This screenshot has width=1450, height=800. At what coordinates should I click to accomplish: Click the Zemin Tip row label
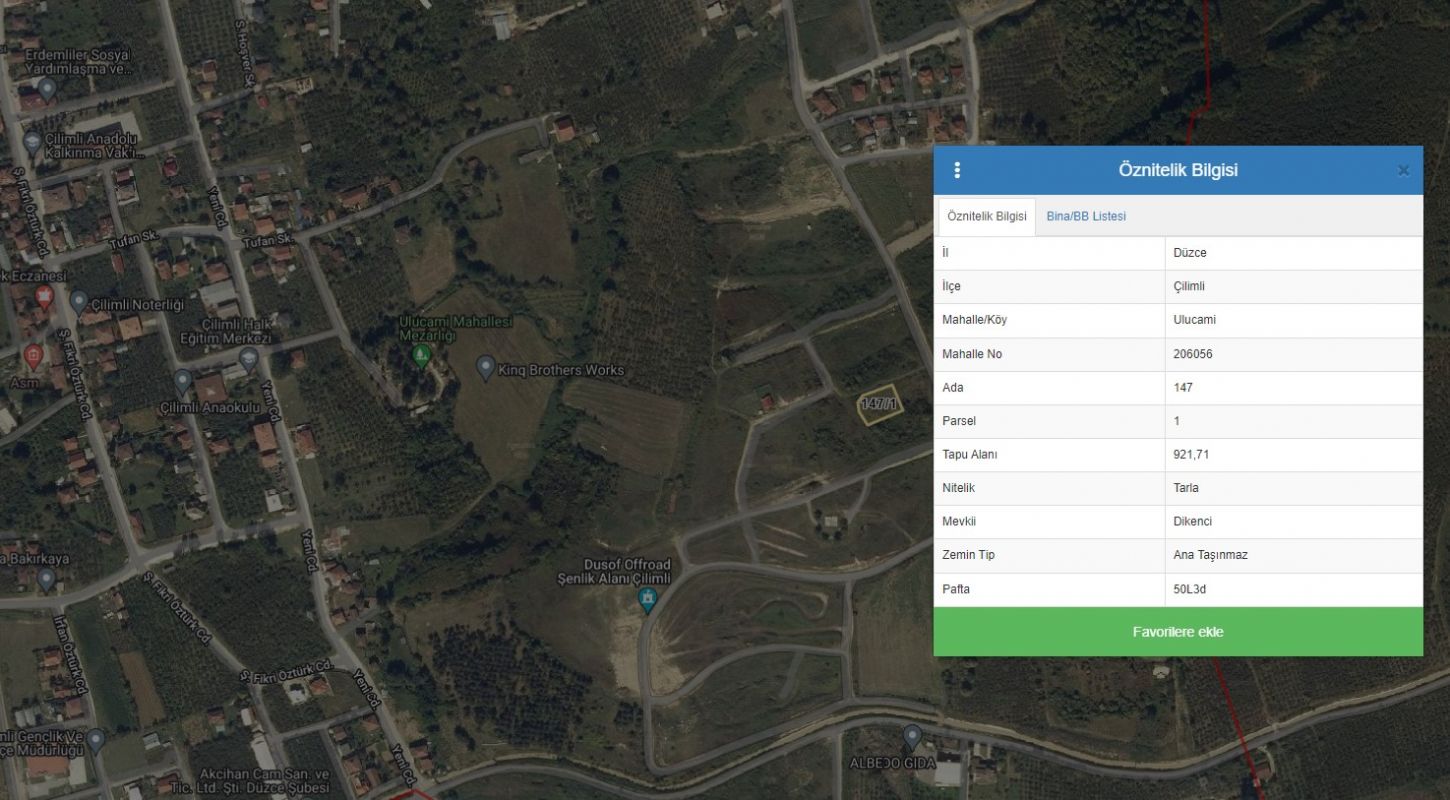coord(968,555)
